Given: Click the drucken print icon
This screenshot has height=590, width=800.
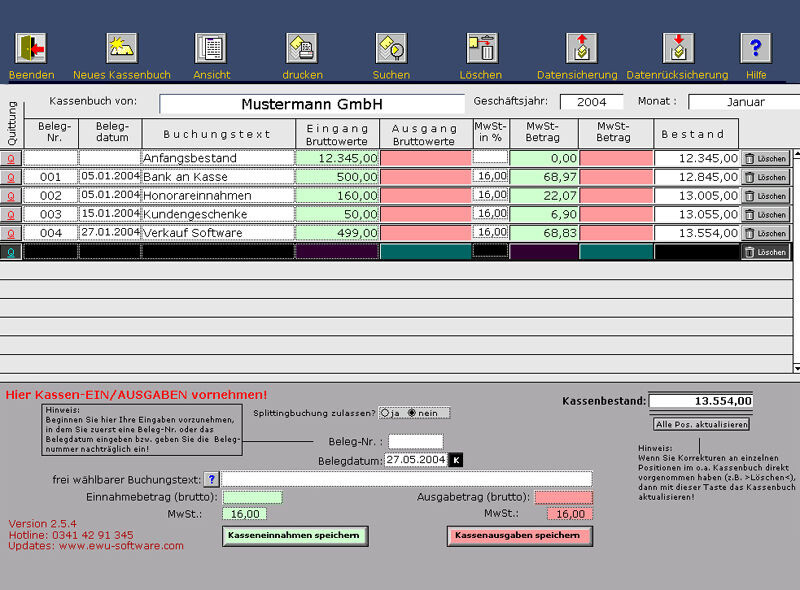Looking at the screenshot, I should tap(302, 48).
